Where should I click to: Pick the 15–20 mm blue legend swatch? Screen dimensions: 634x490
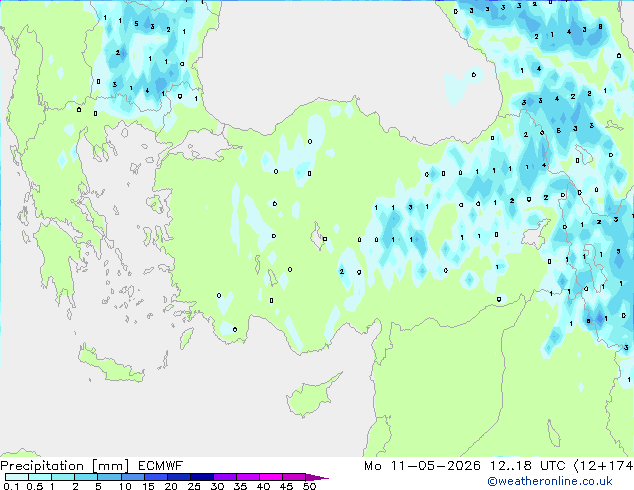pyautogui.click(x=155, y=477)
